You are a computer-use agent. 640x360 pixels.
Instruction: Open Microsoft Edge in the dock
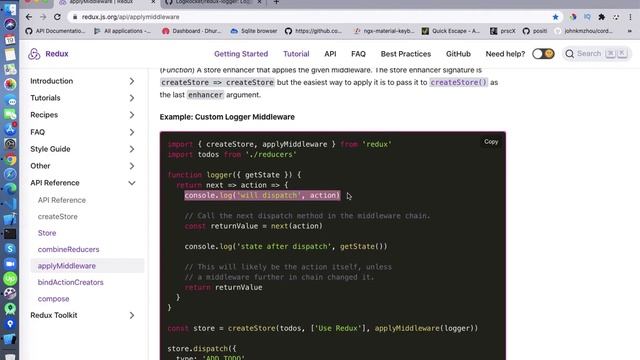click(x=10, y=189)
